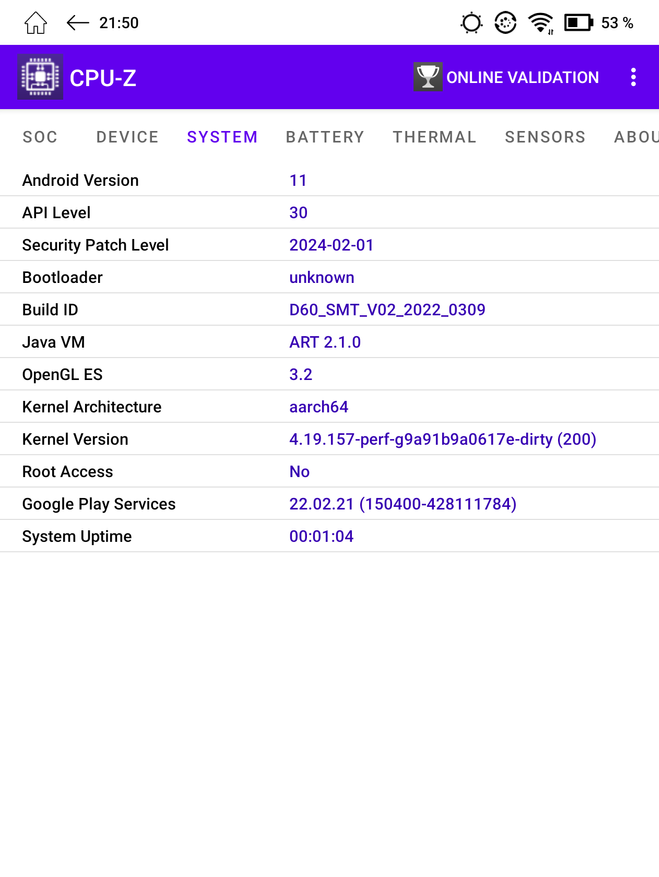Select the System Uptime label
Viewport: 659px width, 877px height.
pos(77,536)
